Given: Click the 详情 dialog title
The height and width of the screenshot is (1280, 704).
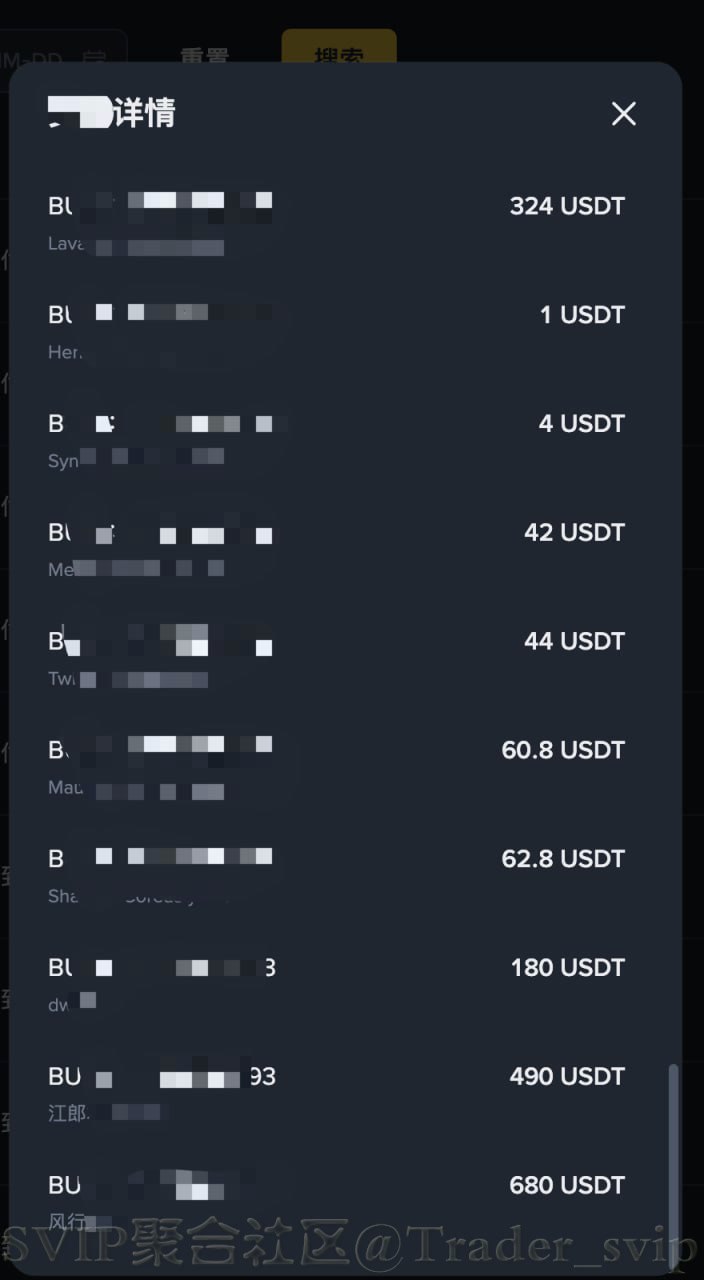Looking at the screenshot, I should (x=112, y=113).
